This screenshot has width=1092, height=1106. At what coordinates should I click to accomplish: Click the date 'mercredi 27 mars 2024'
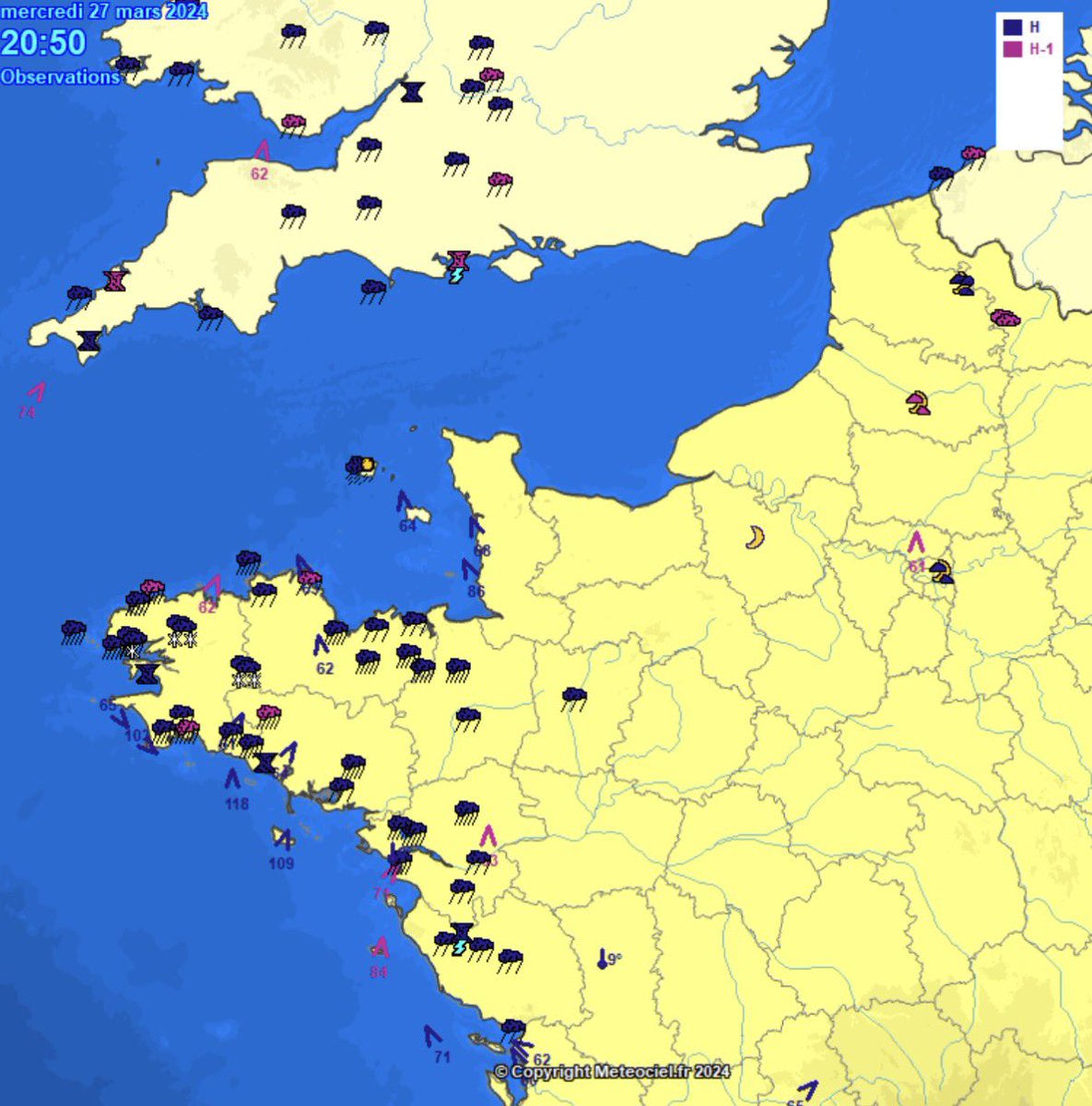pyautogui.click(x=104, y=11)
